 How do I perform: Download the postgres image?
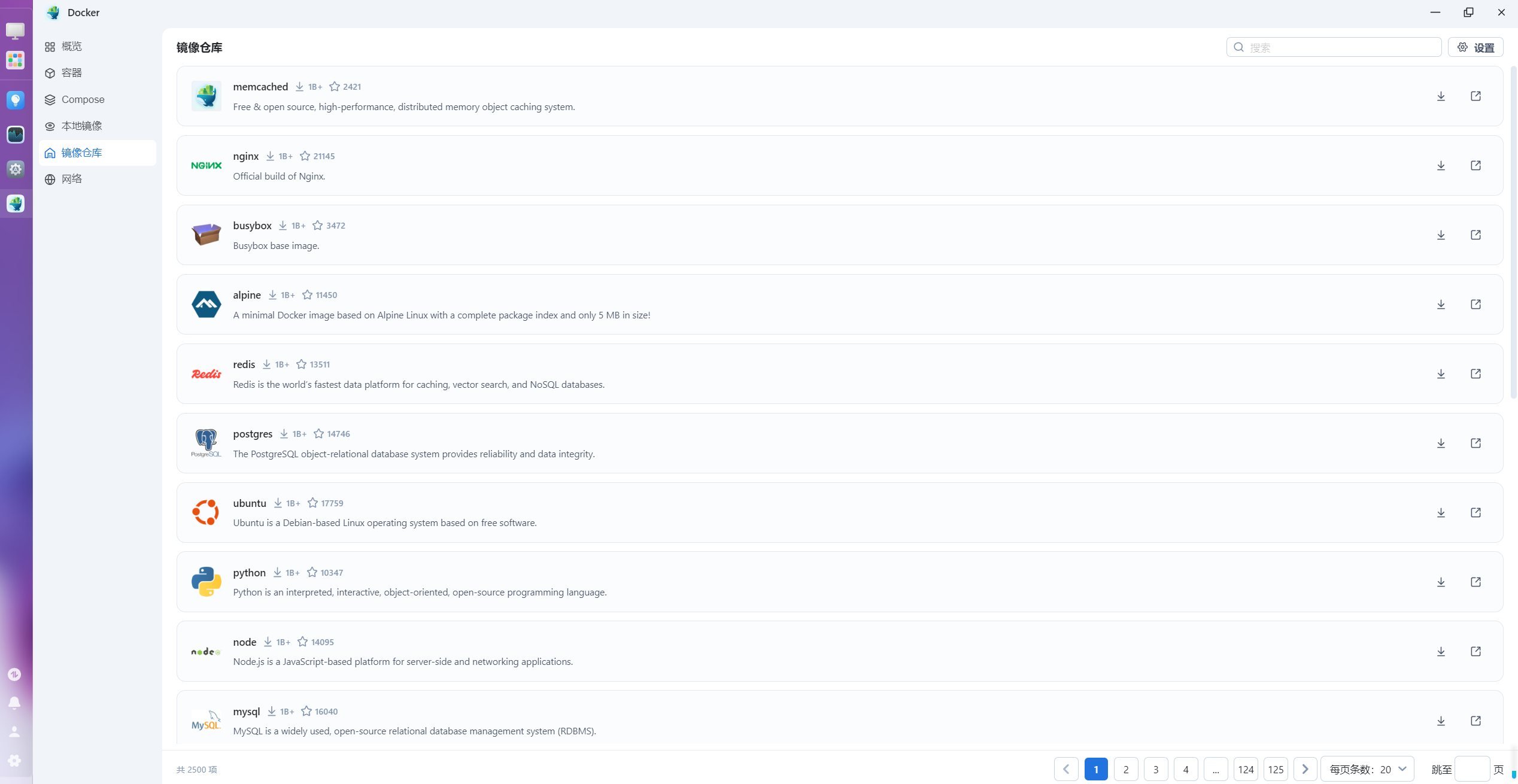(x=1441, y=443)
